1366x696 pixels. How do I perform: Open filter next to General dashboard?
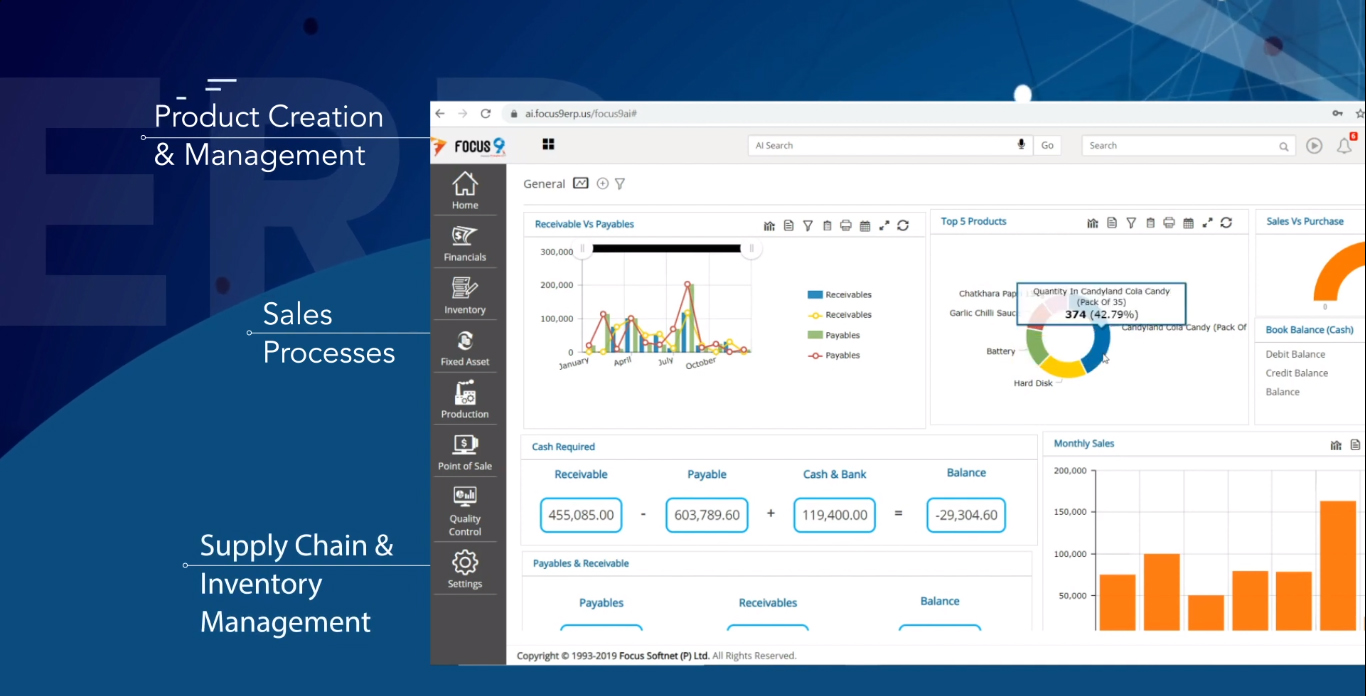click(x=620, y=184)
